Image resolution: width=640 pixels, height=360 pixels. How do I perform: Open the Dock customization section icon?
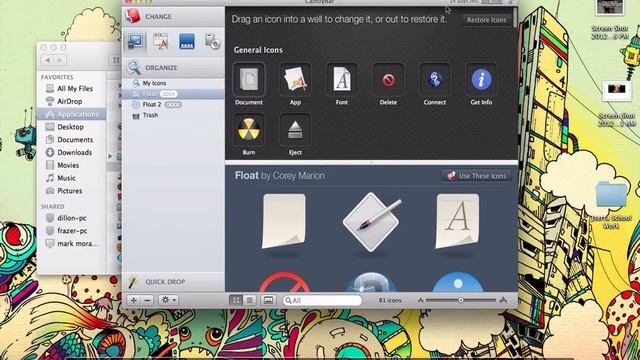pos(187,42)
